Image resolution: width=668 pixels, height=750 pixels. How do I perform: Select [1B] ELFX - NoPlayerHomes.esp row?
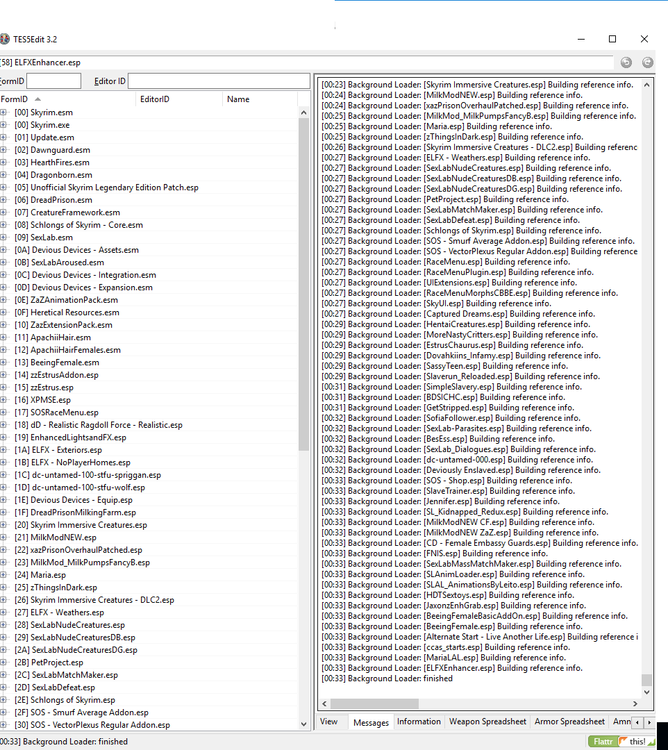148,463
